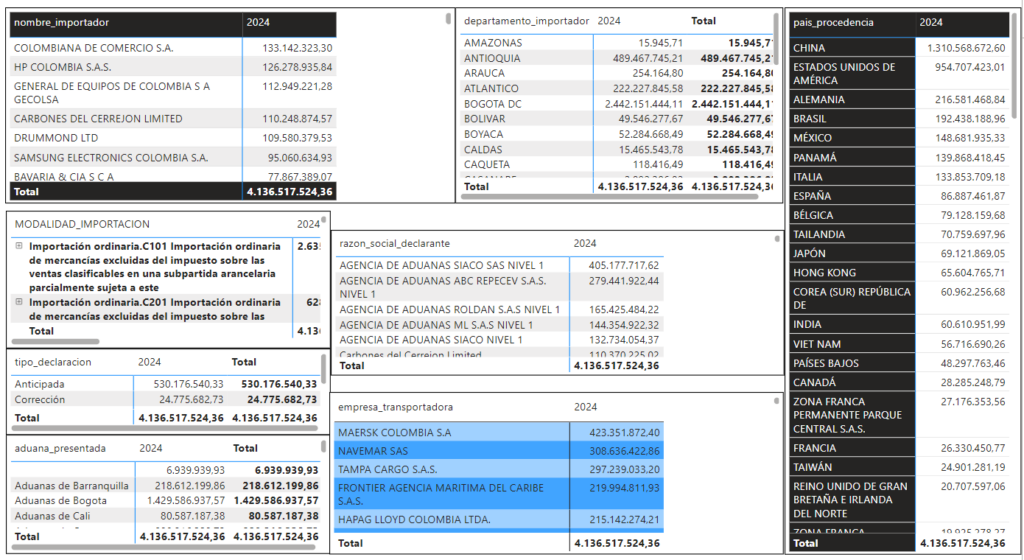Select BÉLGICA in pais_procedencia table
1024x560 pixels.
tap(899, 215)
